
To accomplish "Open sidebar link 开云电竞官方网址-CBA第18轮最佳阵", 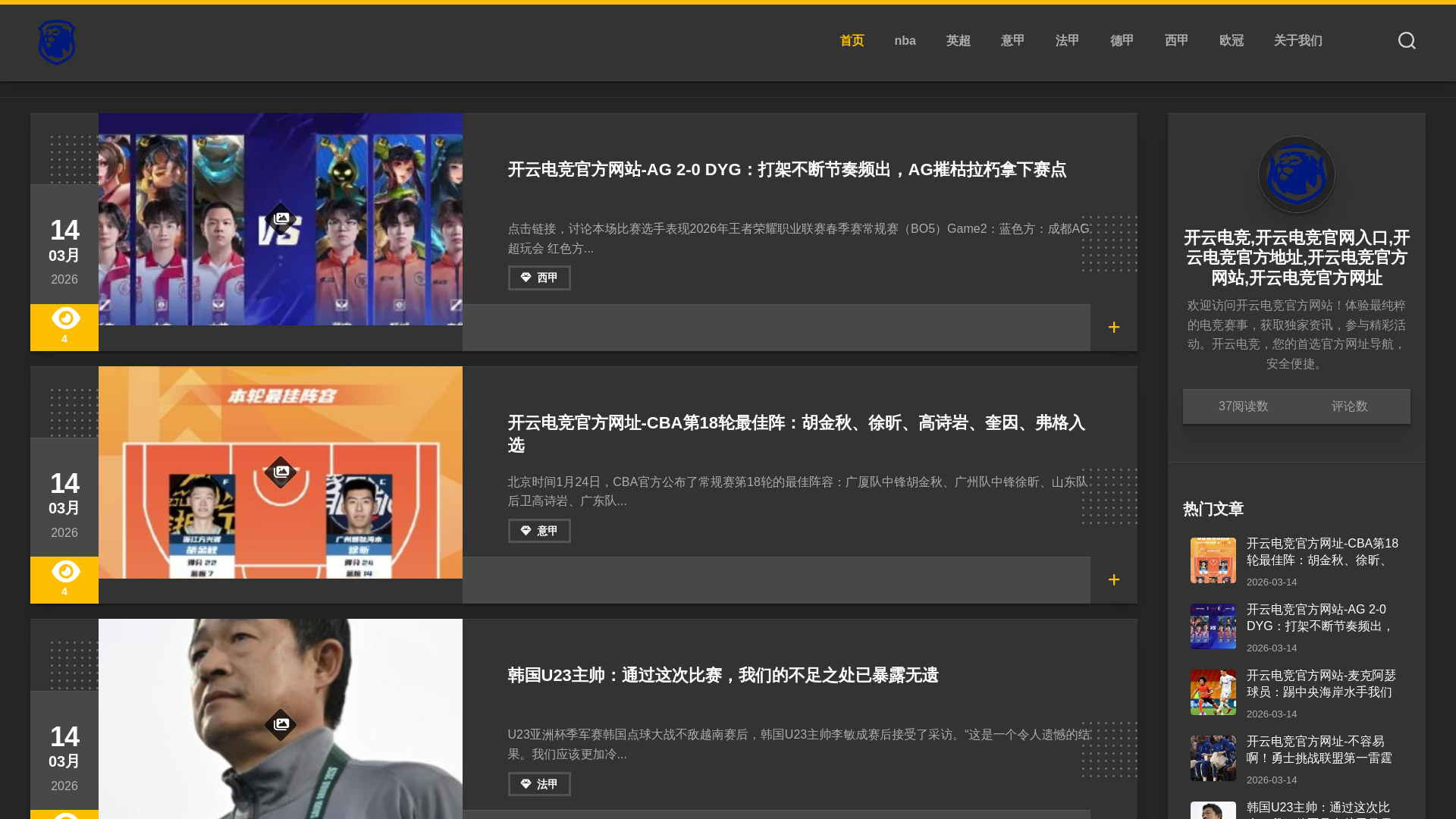I will pos(1323,552).
